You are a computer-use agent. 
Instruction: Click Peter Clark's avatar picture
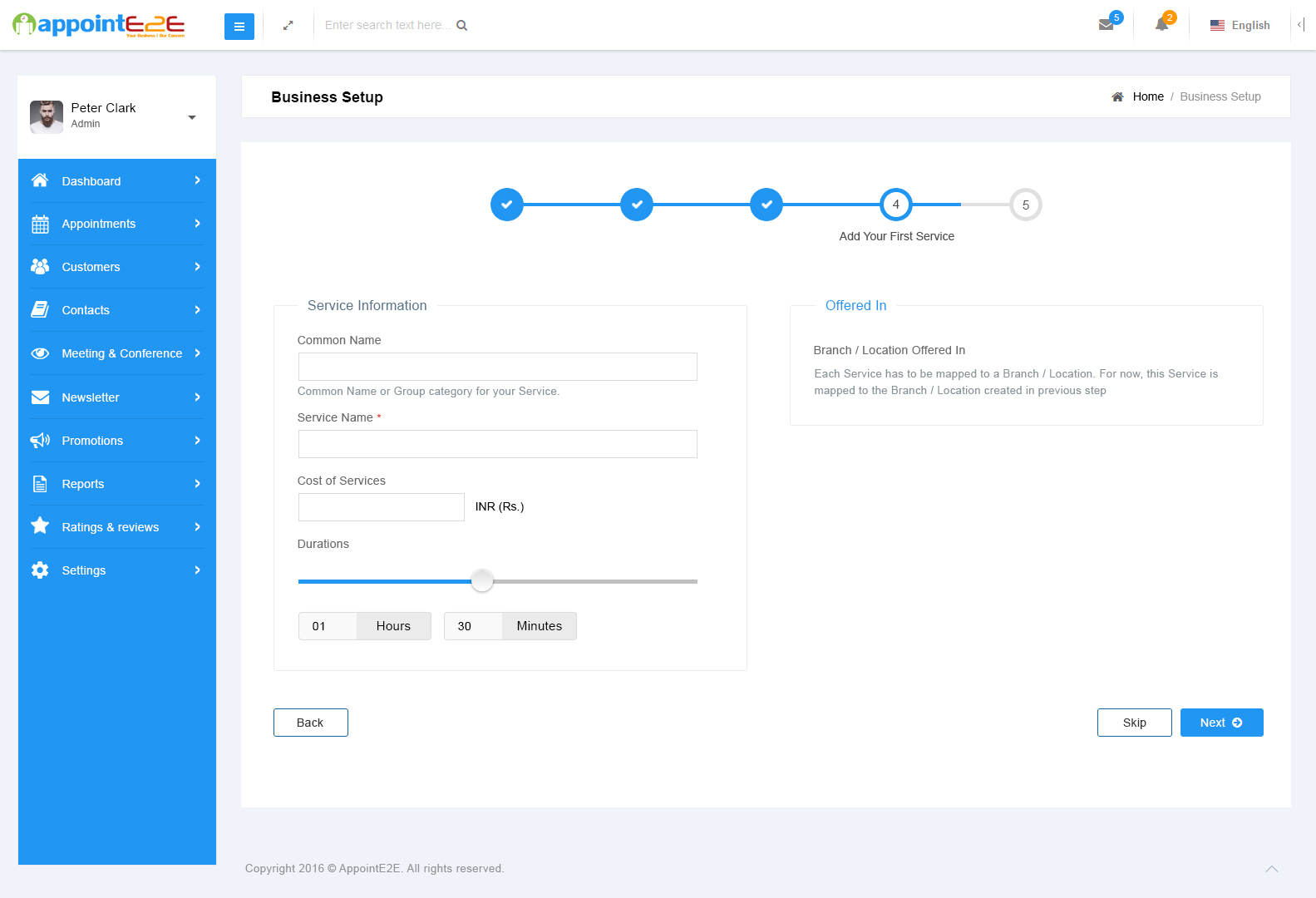(x=47, y=117)
